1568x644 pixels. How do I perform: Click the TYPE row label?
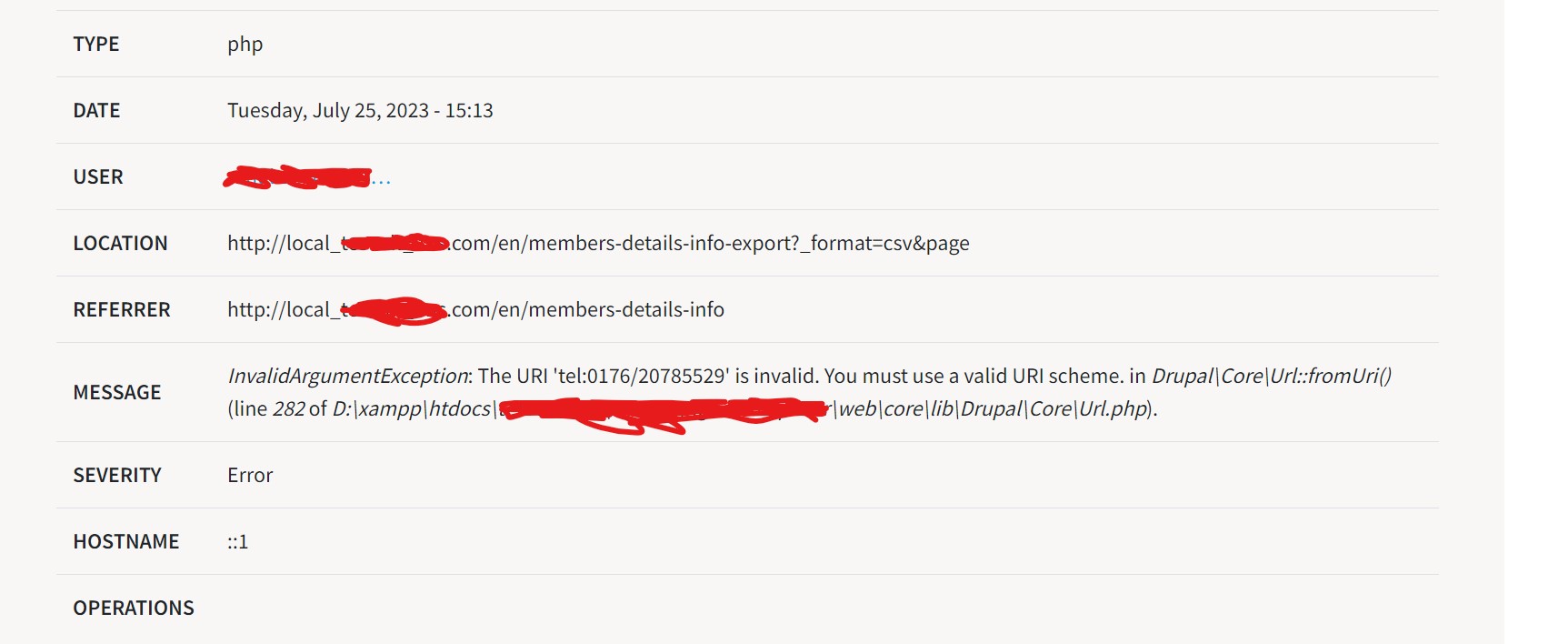click(x=96, y=44)
